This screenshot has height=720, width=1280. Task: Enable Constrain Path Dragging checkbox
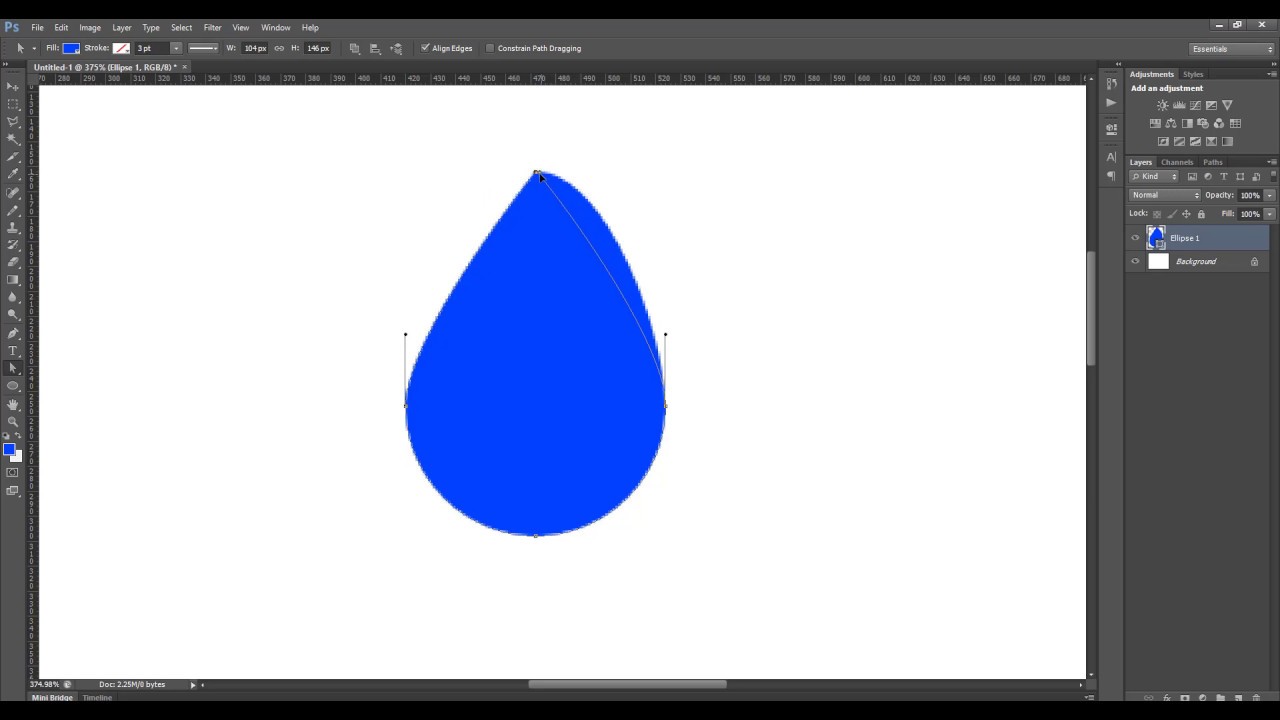click(490, 48)
